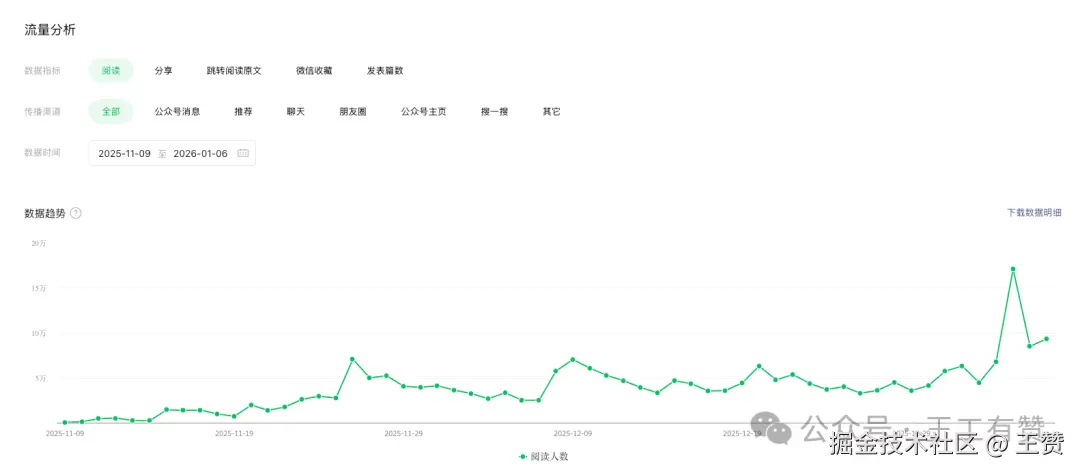Image resolution: width=1080 pixels, height=473 pixels.
Task: Click the 20万 y-axis label
Action: (39, 243)
